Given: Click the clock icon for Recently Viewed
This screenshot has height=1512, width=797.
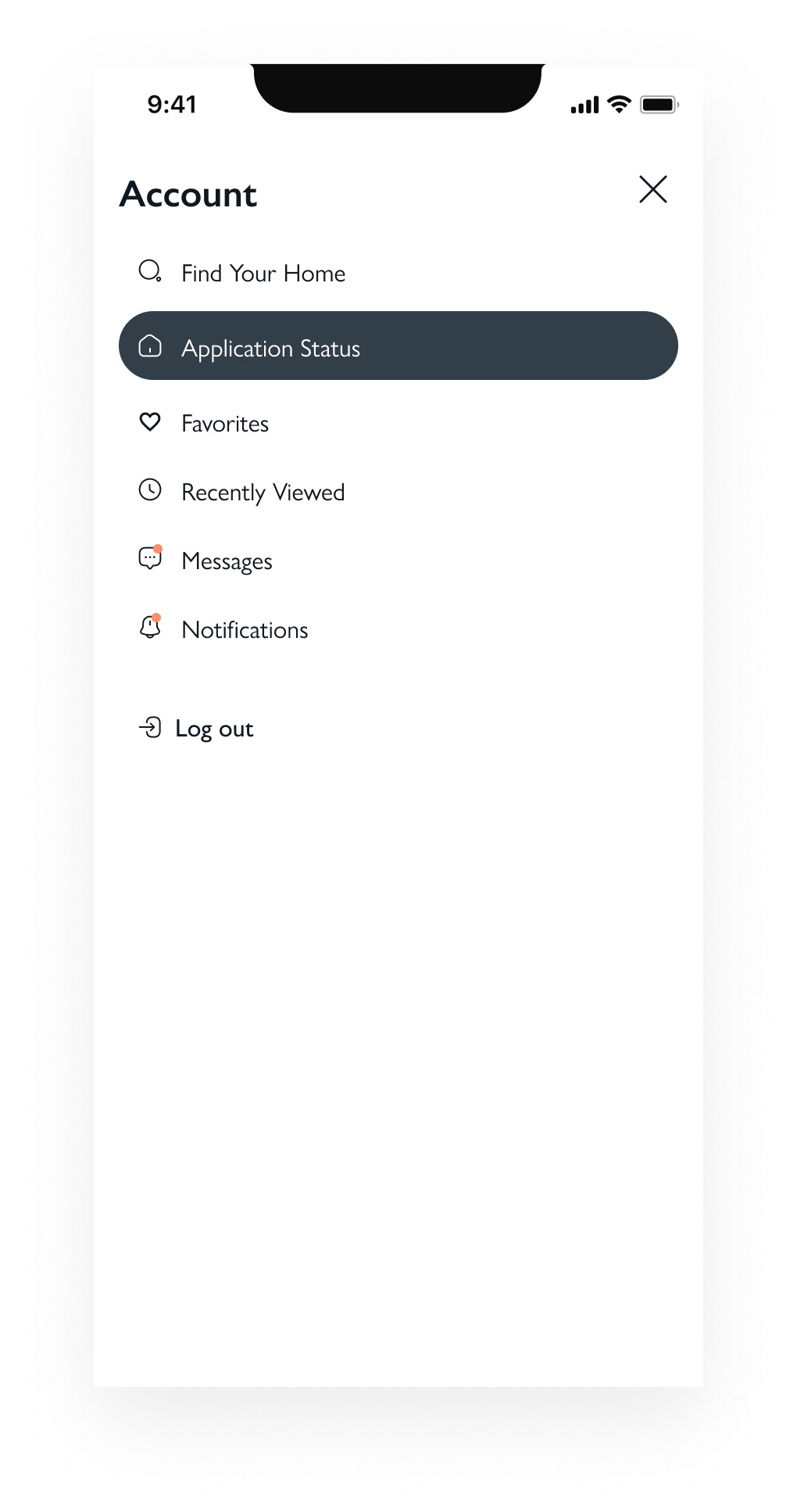Looking at the screenshot, I should tap(150, 490).
